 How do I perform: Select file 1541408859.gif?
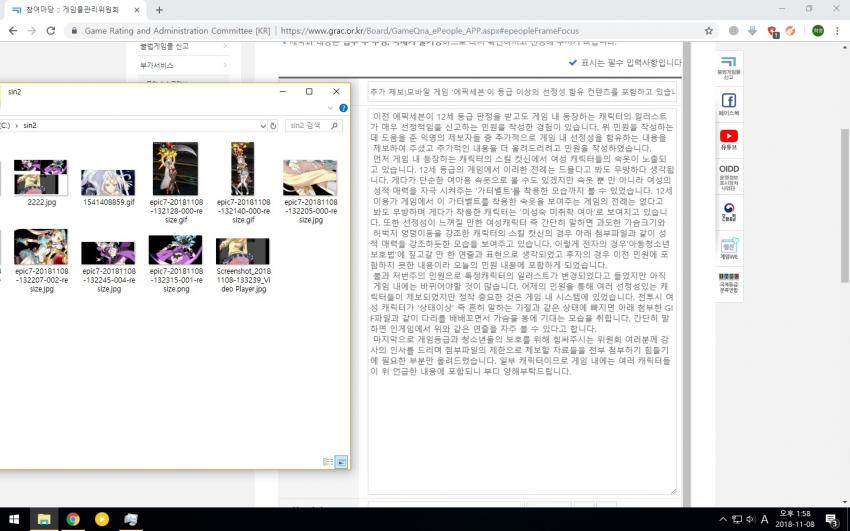(108, 187)
